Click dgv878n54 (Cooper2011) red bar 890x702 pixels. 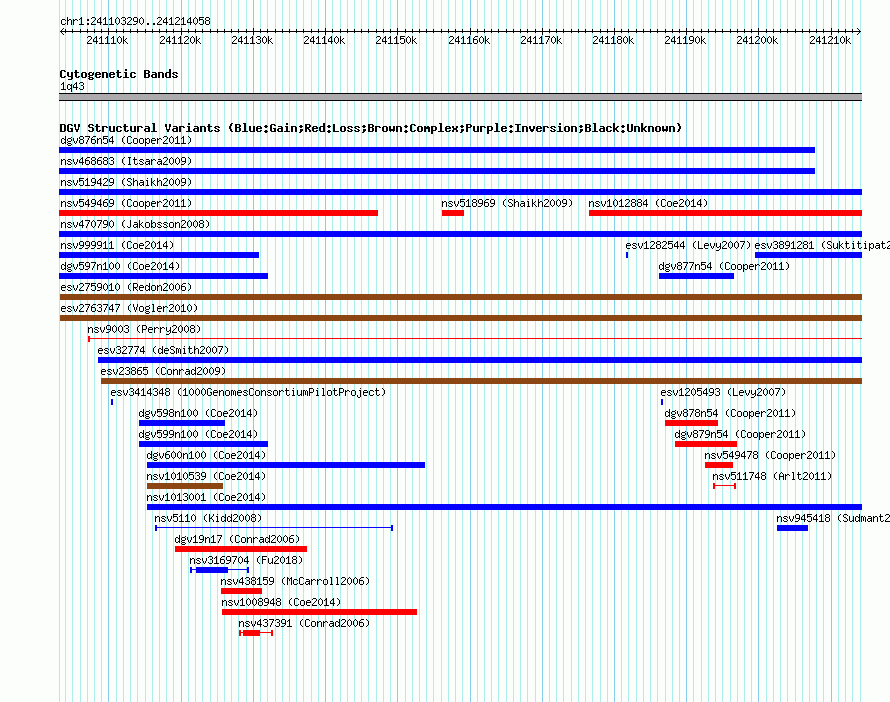(691, 423)
